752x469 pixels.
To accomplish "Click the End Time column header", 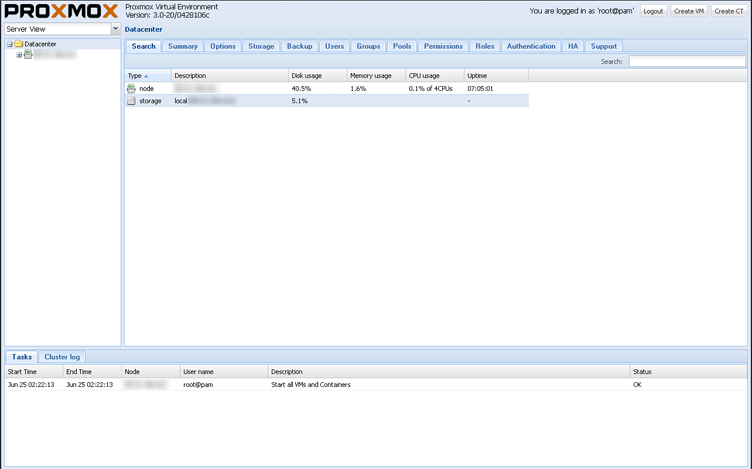I will (x=92, y=372).
